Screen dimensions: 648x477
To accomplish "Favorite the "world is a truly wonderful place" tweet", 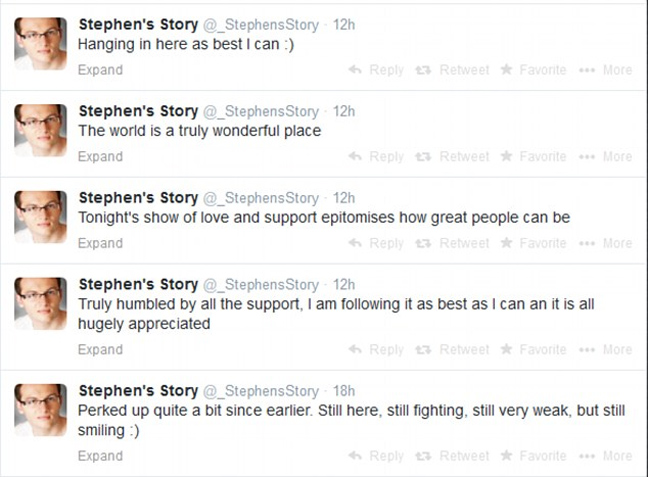I will 533,157.
